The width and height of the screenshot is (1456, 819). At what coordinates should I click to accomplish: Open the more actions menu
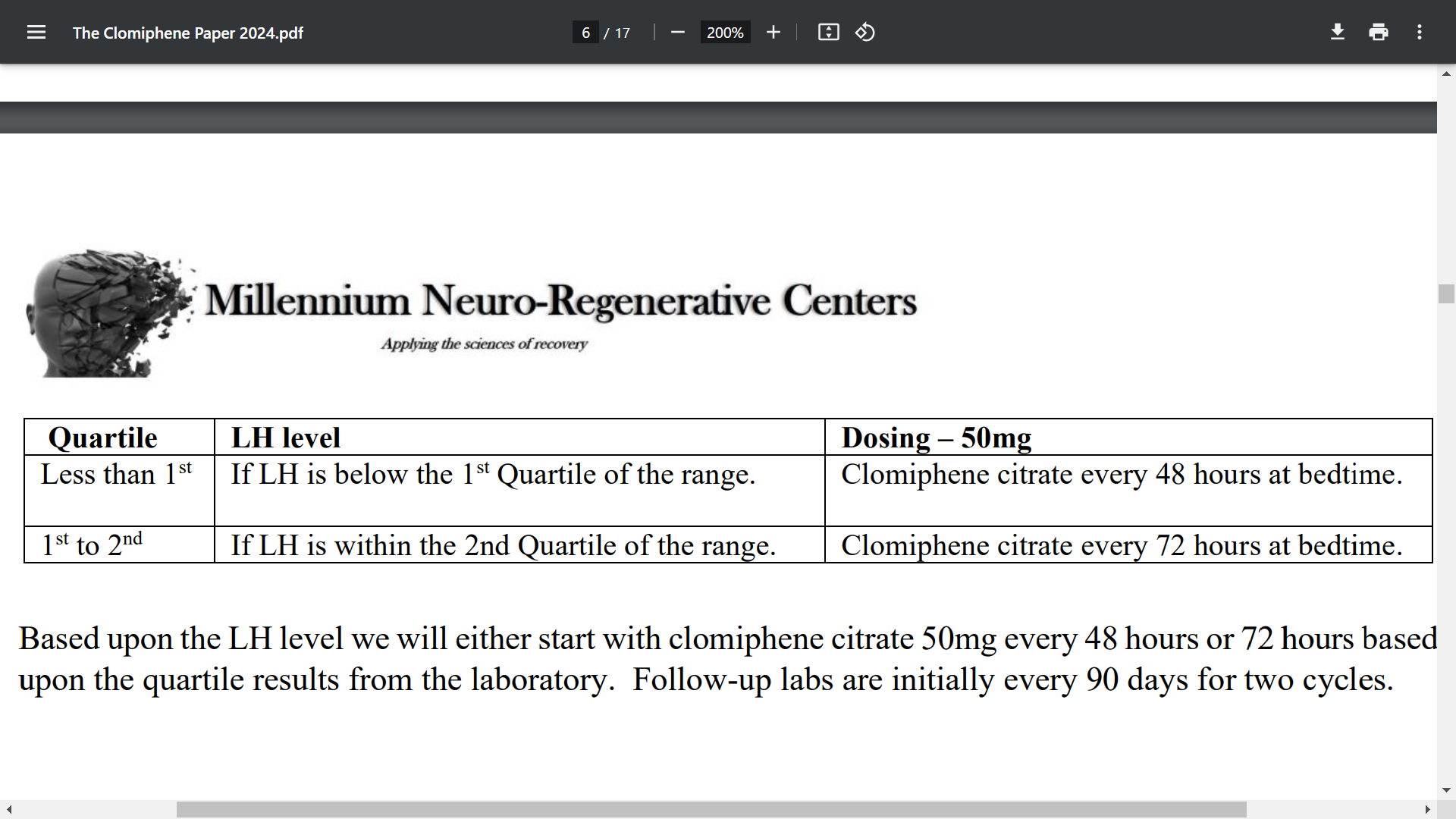(x=1420, y=32)
